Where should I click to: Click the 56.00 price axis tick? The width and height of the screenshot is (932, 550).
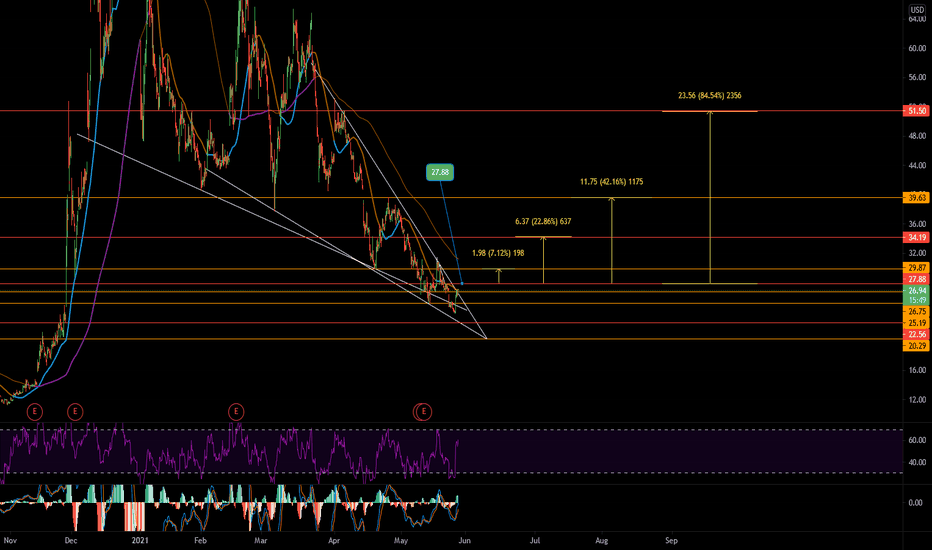(917, 78)
